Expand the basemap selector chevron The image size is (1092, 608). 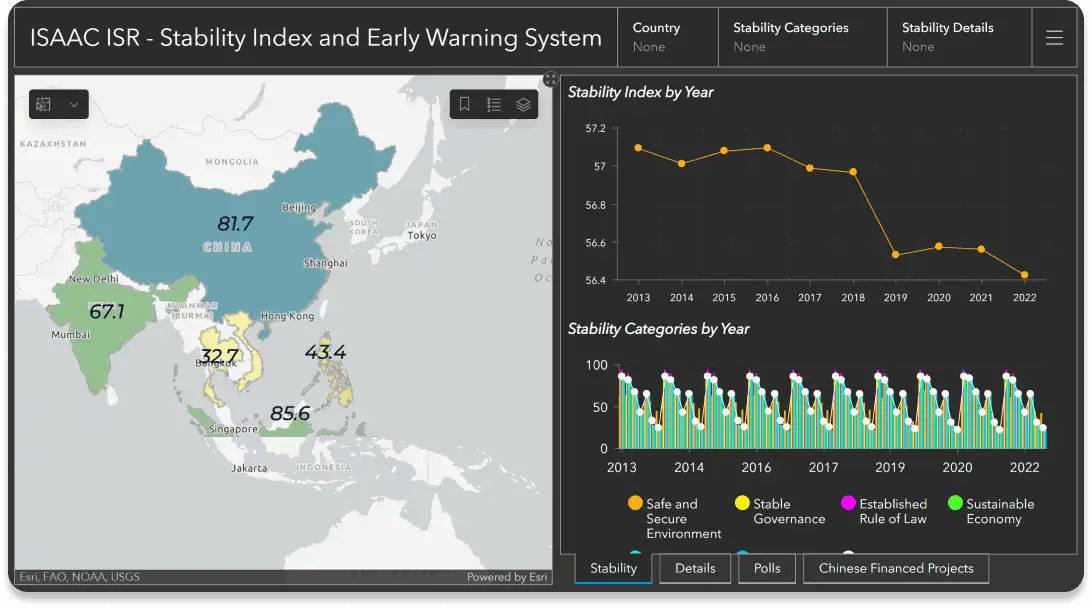coord(74,104)
